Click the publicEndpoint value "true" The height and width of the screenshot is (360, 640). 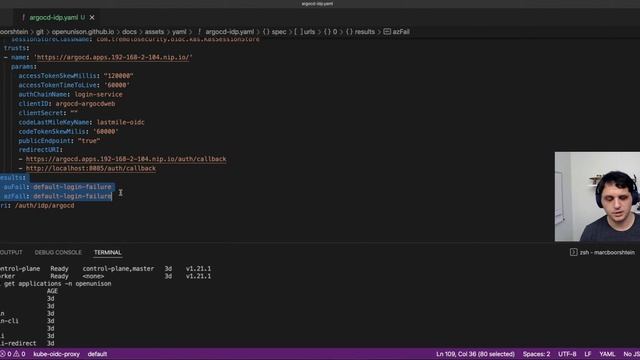click(x=89, y=141)
